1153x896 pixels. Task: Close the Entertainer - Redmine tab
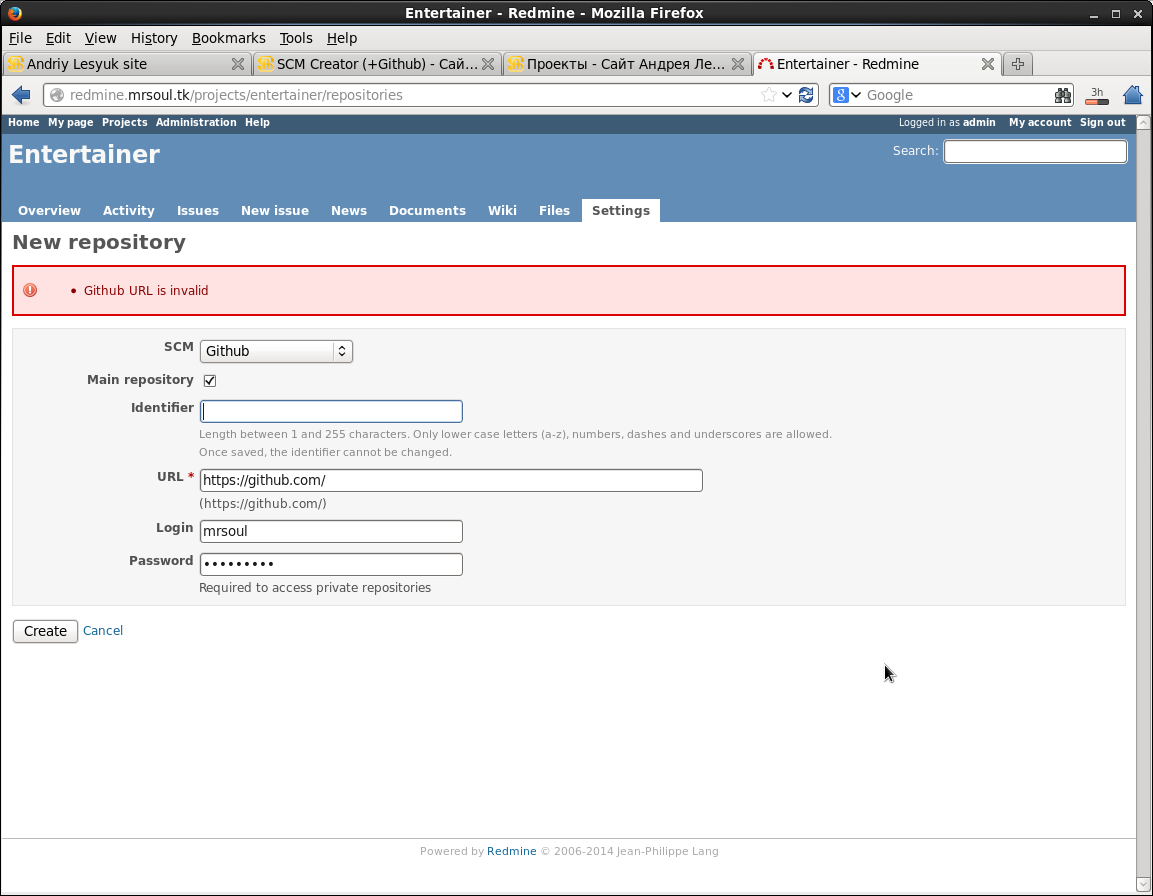[x=988, y=64]
